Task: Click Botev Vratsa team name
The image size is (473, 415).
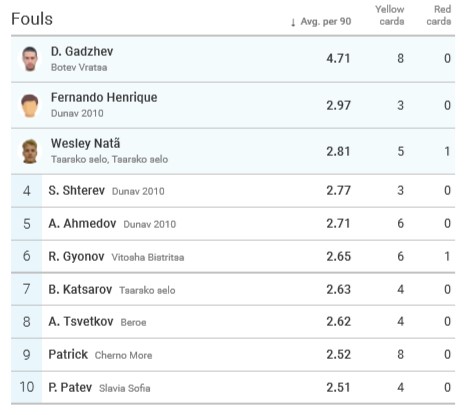Action: [x=79, y=67]
